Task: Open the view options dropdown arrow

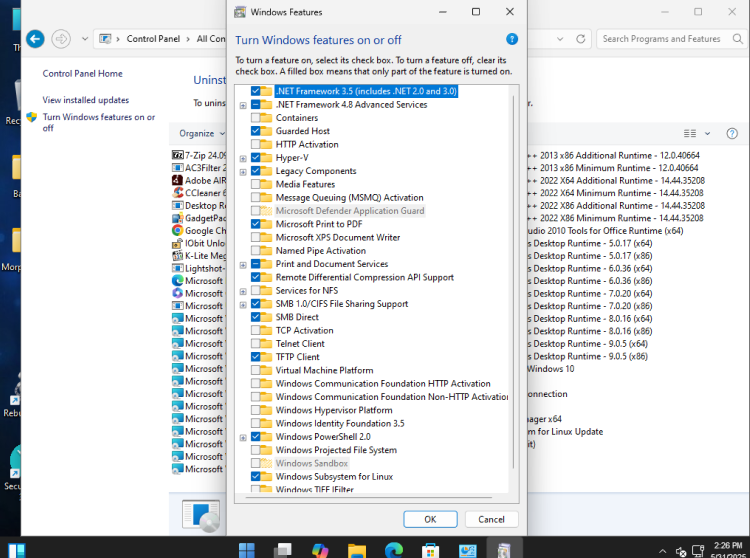Action: coord(707,133)
